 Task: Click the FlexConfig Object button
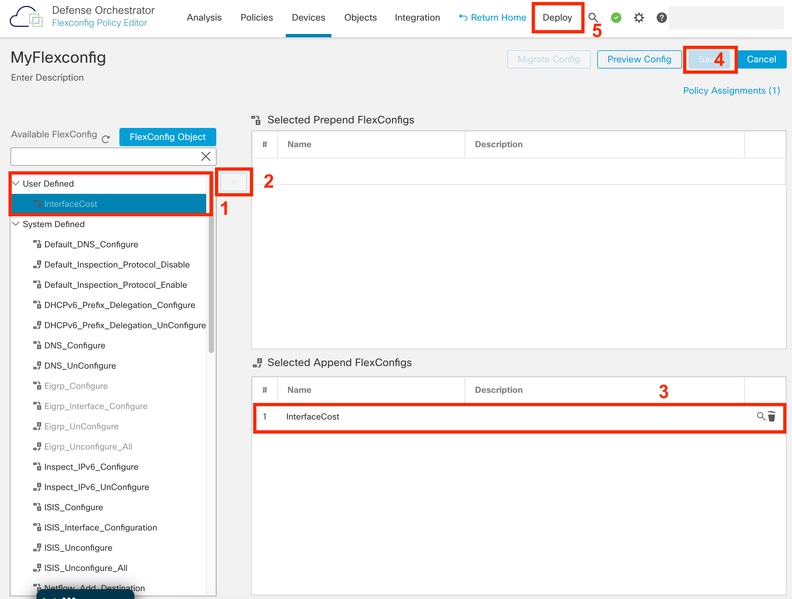168,137
